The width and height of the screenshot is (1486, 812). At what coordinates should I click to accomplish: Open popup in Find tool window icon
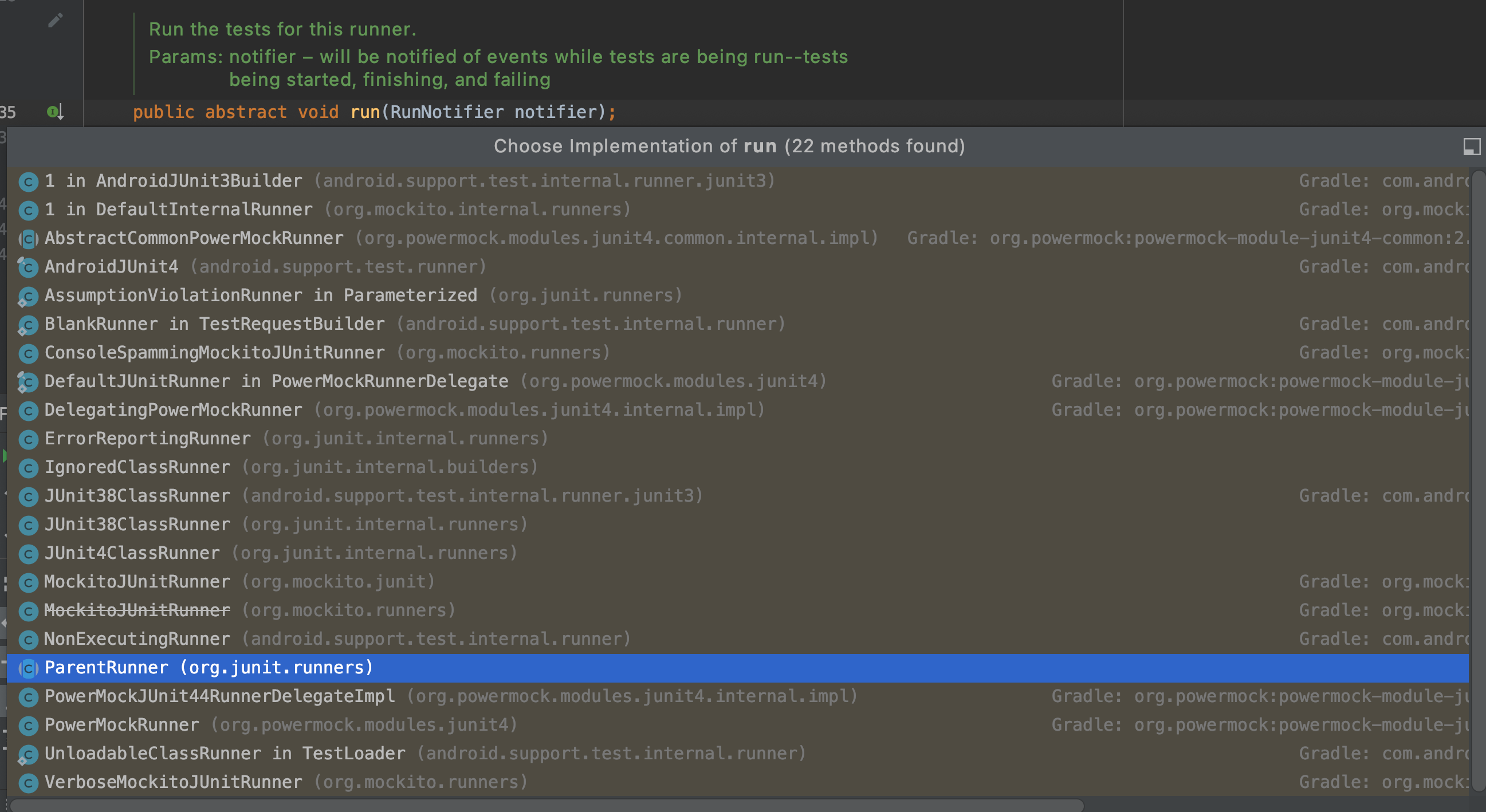tap(1471, 147)
